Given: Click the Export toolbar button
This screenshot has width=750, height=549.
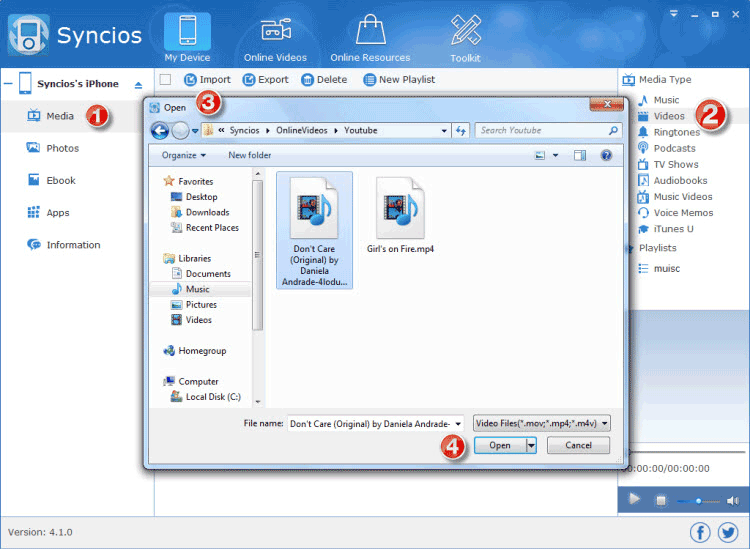Looking at the screenshot, I should [x=265, y=79].
